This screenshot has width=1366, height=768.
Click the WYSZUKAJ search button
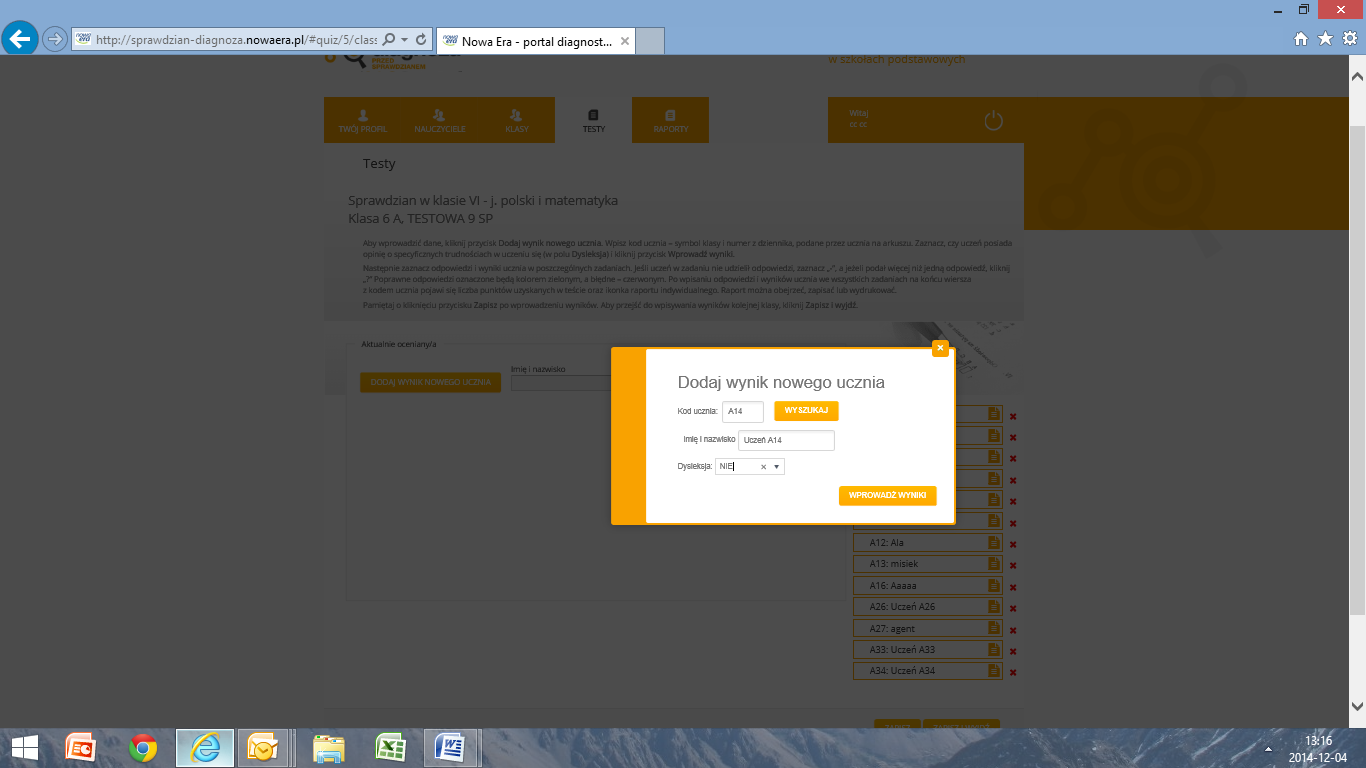coord(806,411)
